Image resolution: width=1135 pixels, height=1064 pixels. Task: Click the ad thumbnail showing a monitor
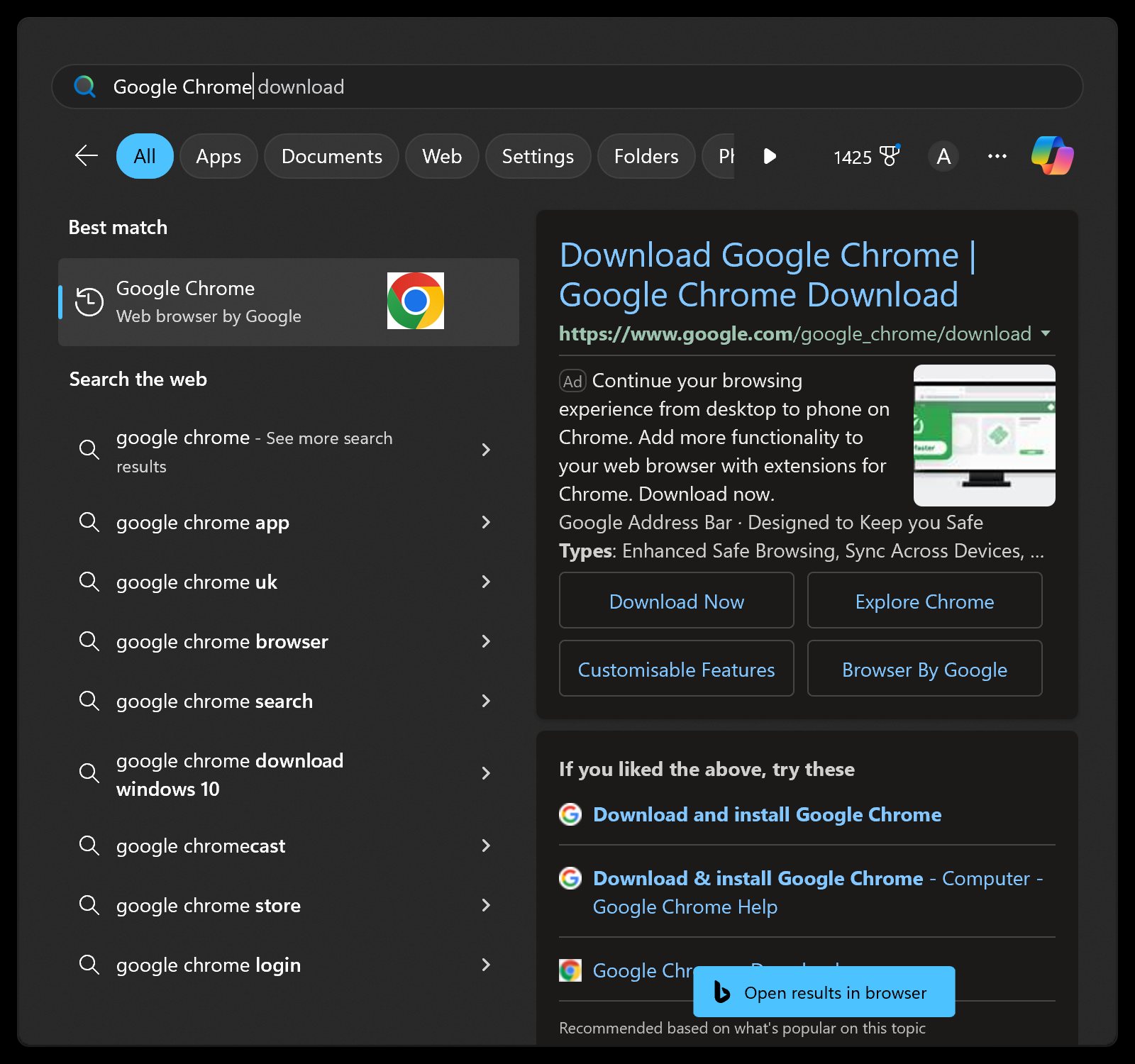click(x=985, y=436)
